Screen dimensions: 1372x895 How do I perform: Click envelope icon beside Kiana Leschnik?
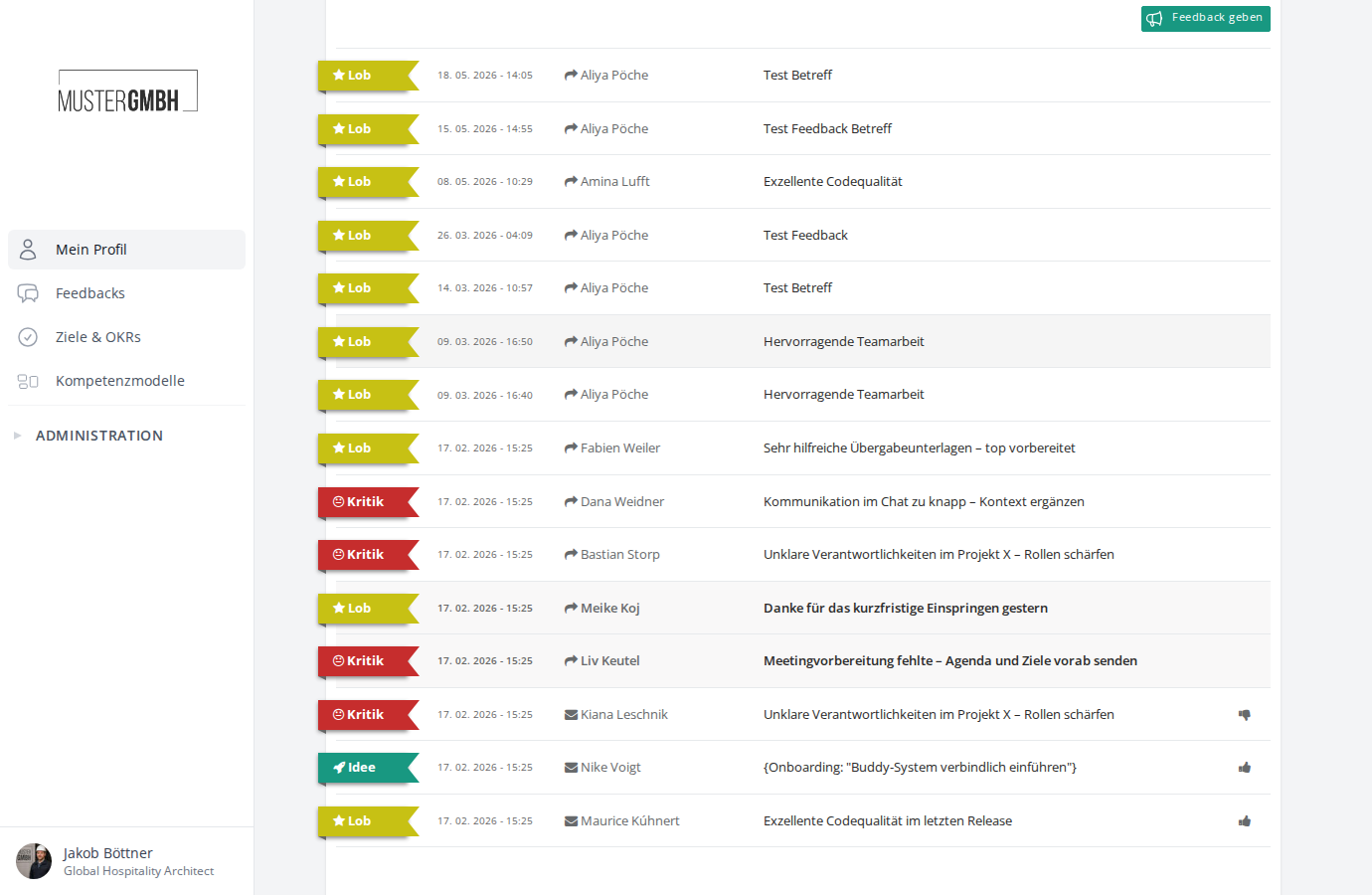coord(571,715)
